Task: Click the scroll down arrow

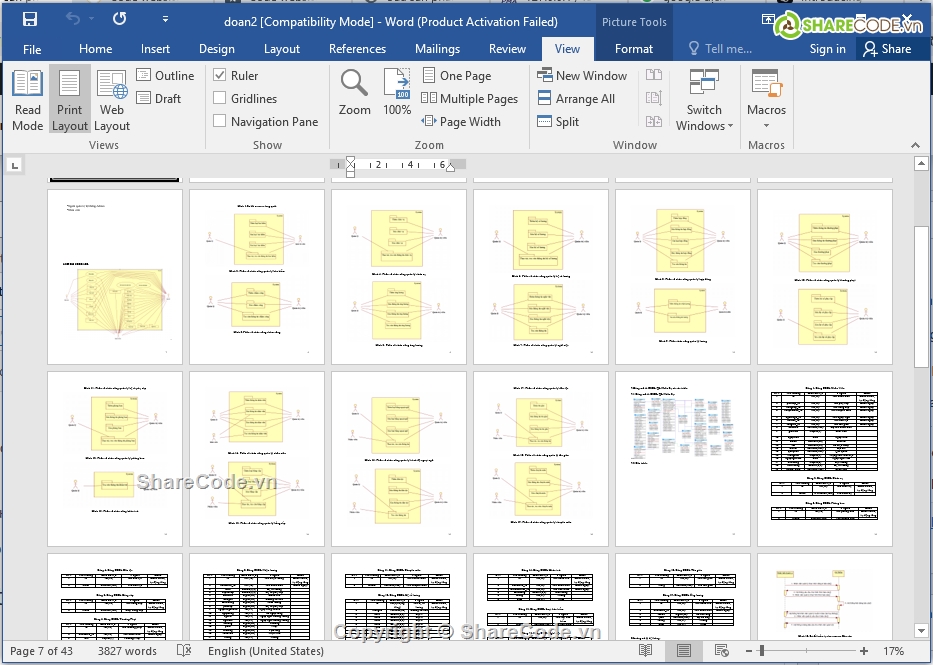Action: 921,630
